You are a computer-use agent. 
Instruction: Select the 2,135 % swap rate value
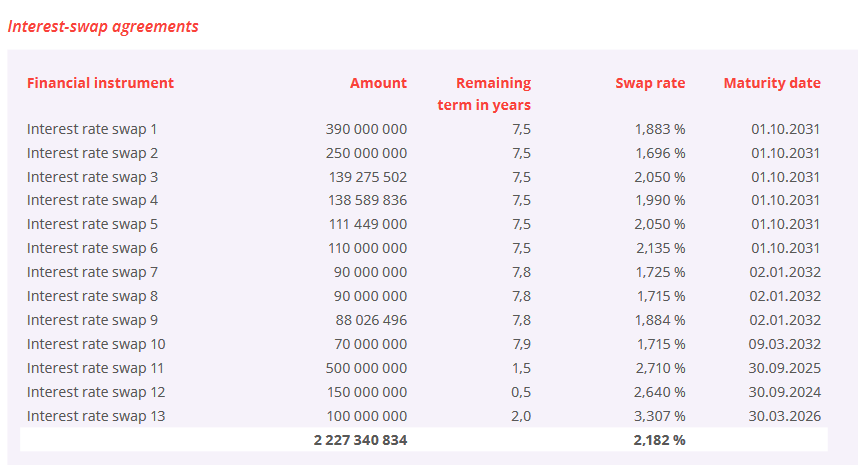click(661, 249)
